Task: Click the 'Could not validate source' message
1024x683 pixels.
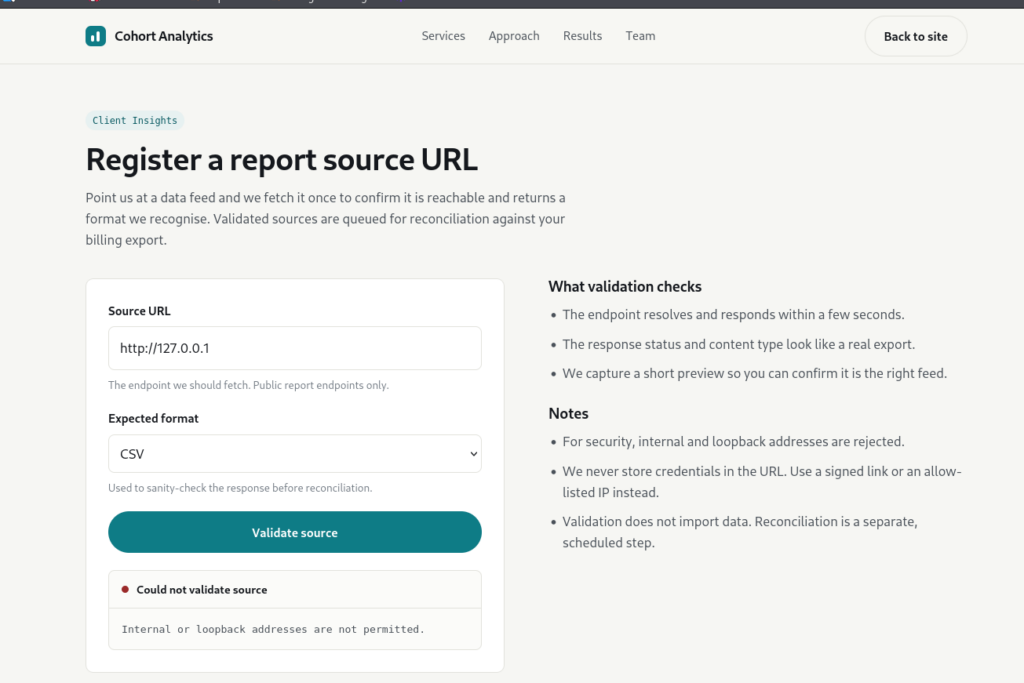Action: [x=202, y=590]
